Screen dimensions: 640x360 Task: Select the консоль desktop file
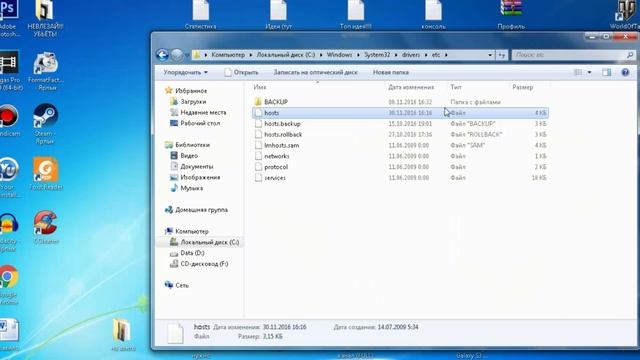(433, 16)
